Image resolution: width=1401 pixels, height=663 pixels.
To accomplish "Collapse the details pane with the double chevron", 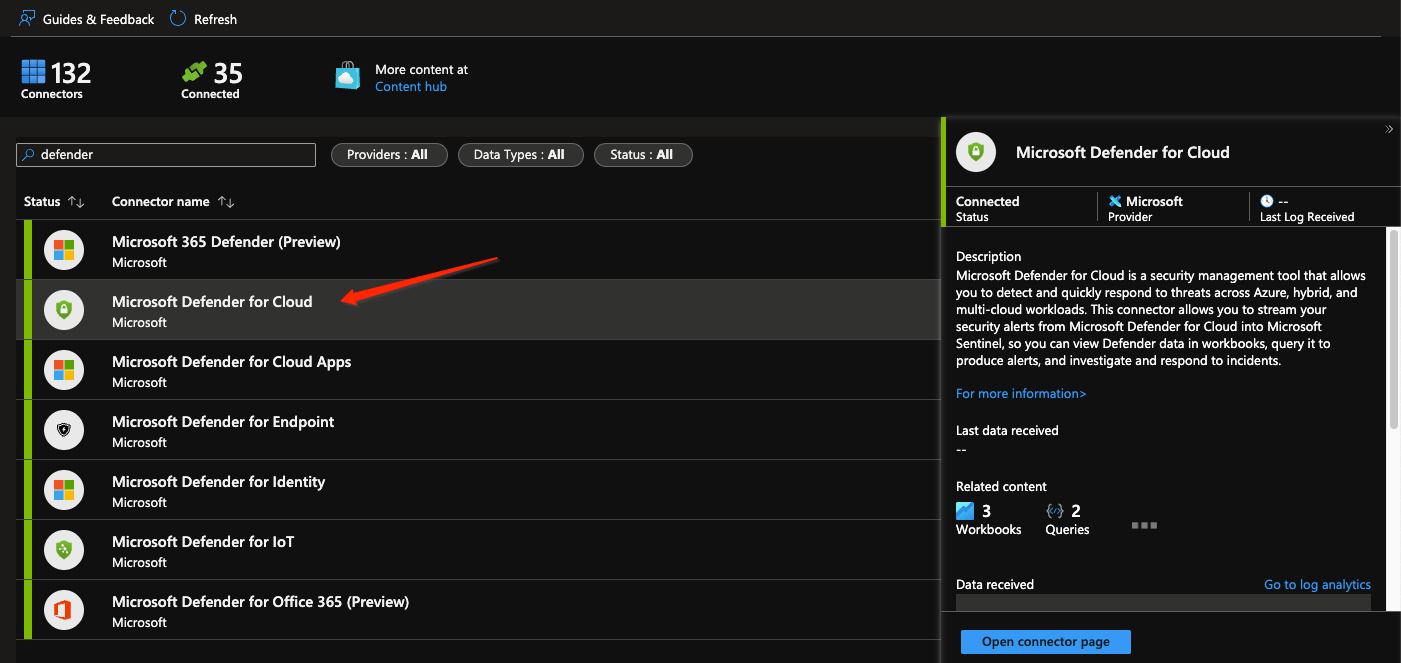I will point(1389,129).
